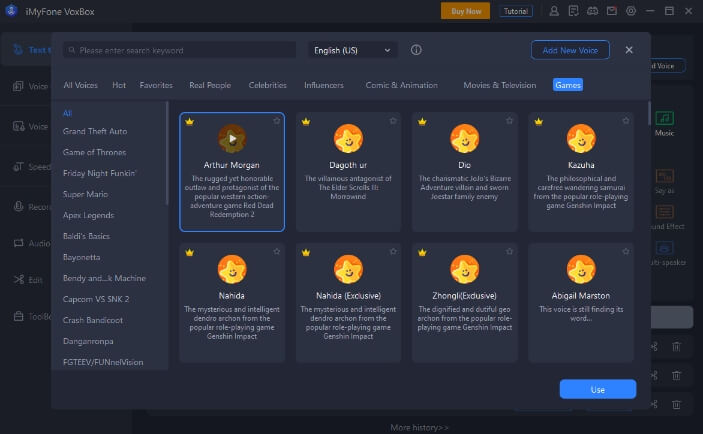Close the voice selection dialog
703x434 pixels.
[629, 50]
